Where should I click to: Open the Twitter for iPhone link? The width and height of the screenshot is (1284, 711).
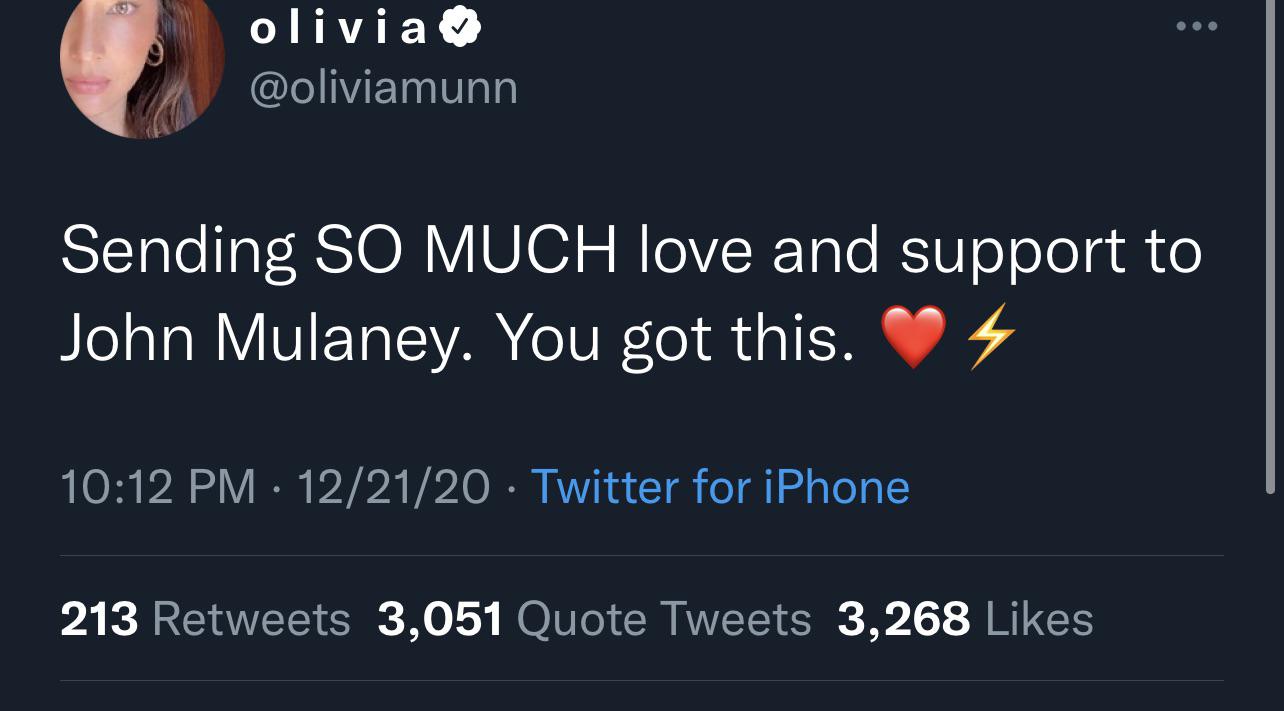[719, 487]
